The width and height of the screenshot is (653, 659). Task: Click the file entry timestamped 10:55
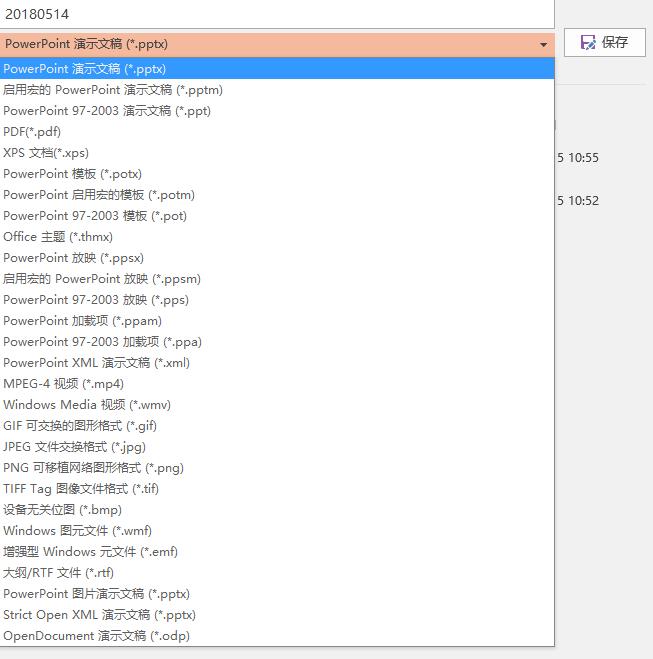(578, 158)
